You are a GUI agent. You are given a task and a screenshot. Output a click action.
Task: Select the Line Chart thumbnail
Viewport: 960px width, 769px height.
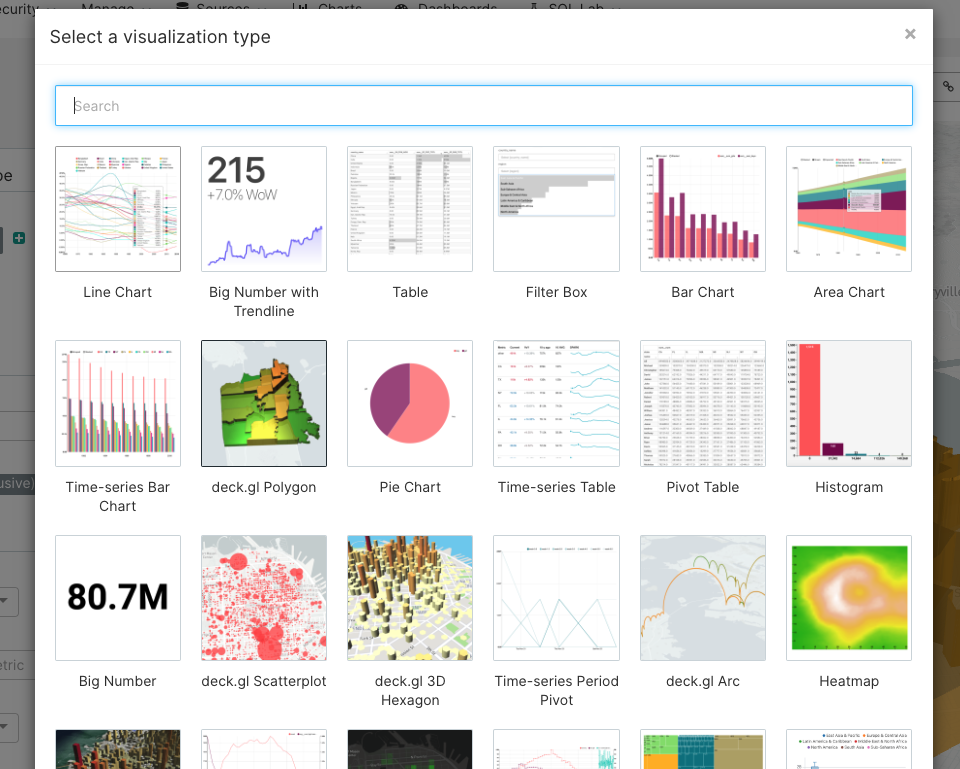tap(118, 209)
